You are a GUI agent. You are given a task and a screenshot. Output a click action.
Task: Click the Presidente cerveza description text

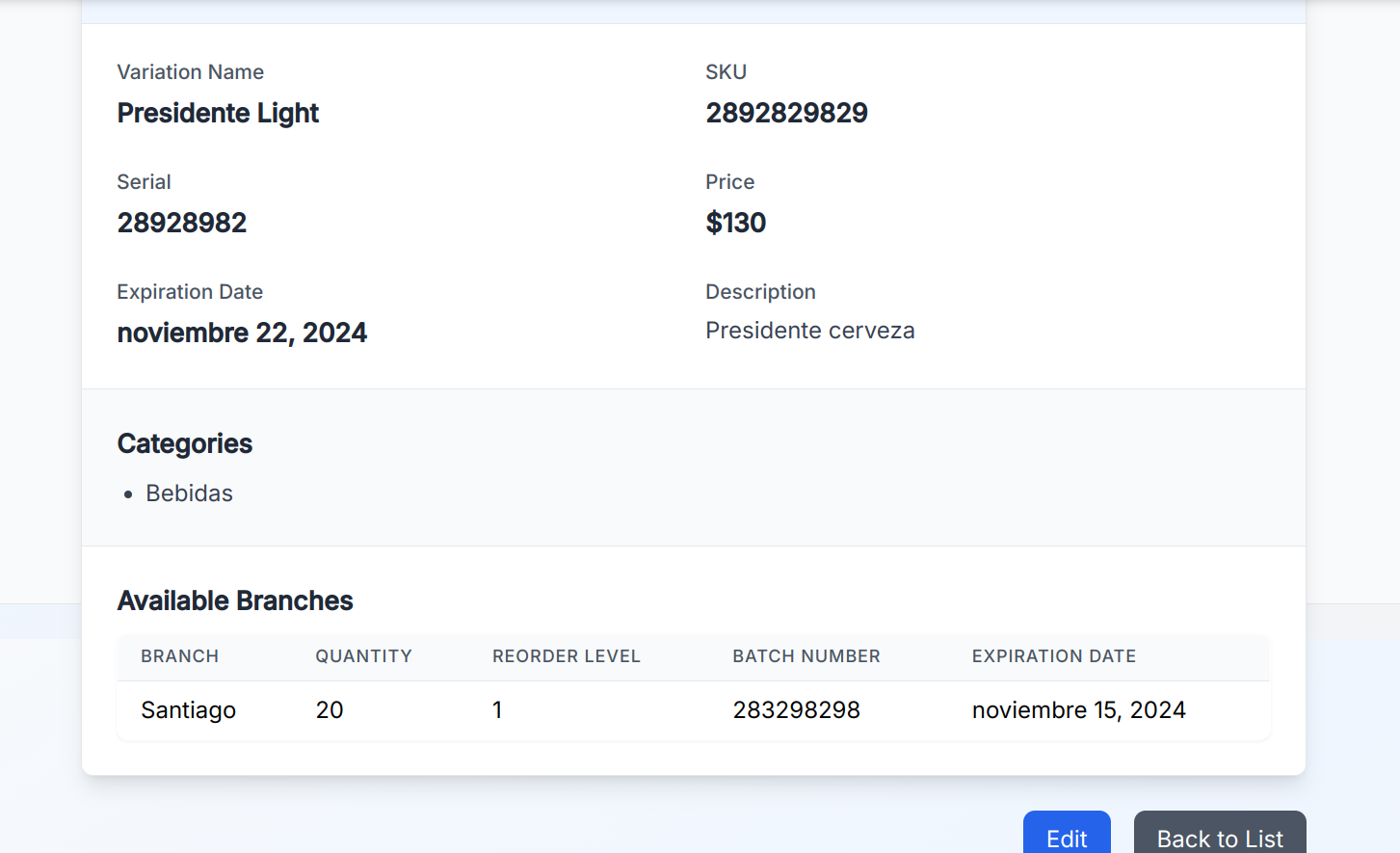pos(809,331)
